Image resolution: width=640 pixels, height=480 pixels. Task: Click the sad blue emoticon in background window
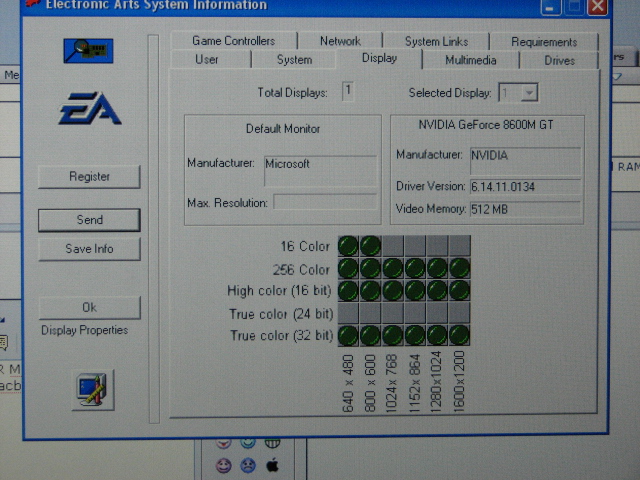click(248, 465)
